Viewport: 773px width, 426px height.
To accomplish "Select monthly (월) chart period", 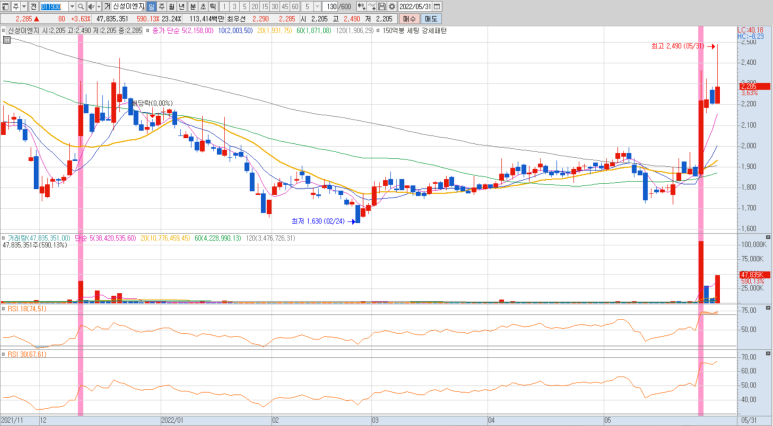I will [x=172, y=6].
